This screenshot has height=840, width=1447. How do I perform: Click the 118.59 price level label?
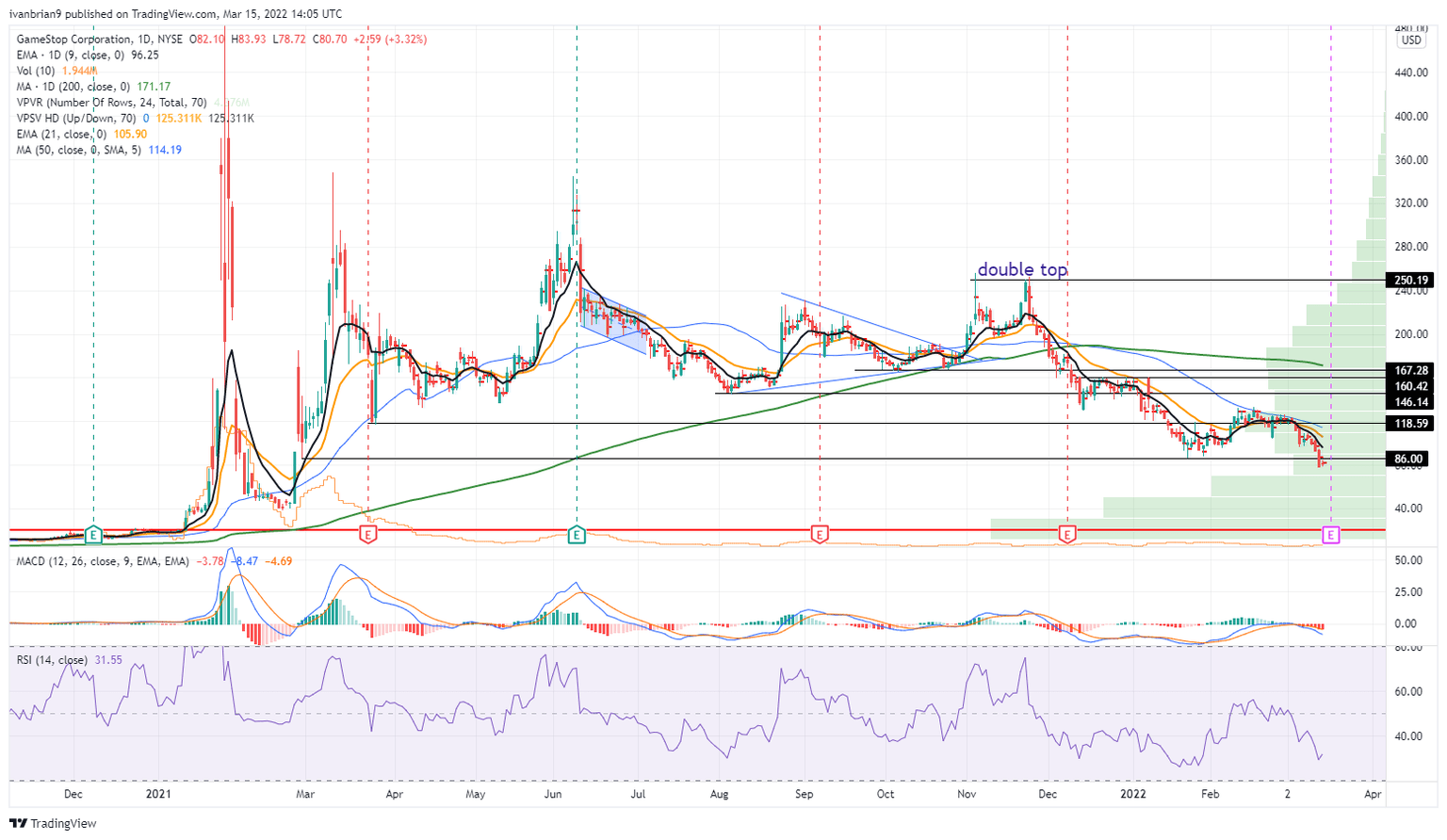[x=1411, y=425]
